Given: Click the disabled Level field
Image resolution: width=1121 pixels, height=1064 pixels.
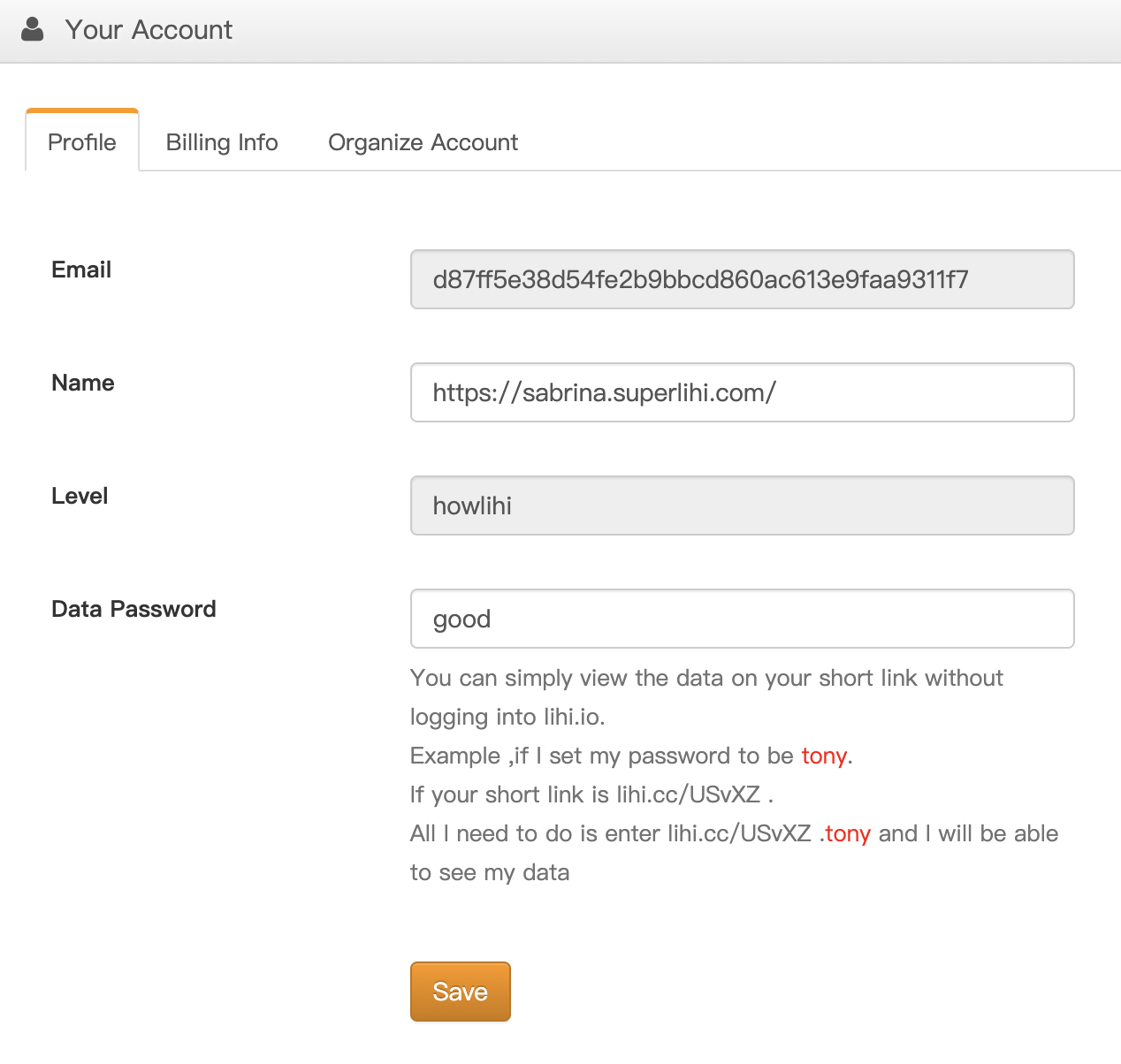Looking at the screenshot, I should tap(742, 505).
